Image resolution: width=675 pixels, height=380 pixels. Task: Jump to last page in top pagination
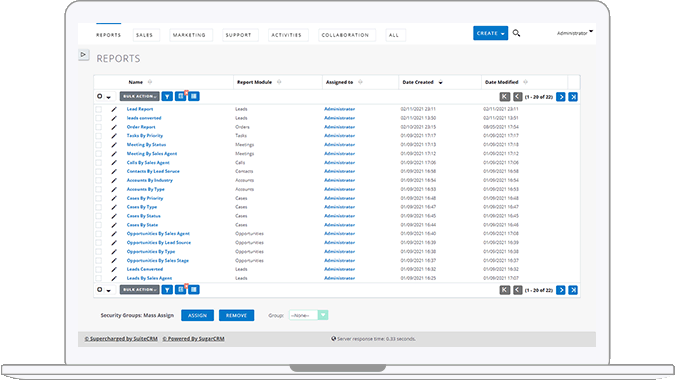573,97
